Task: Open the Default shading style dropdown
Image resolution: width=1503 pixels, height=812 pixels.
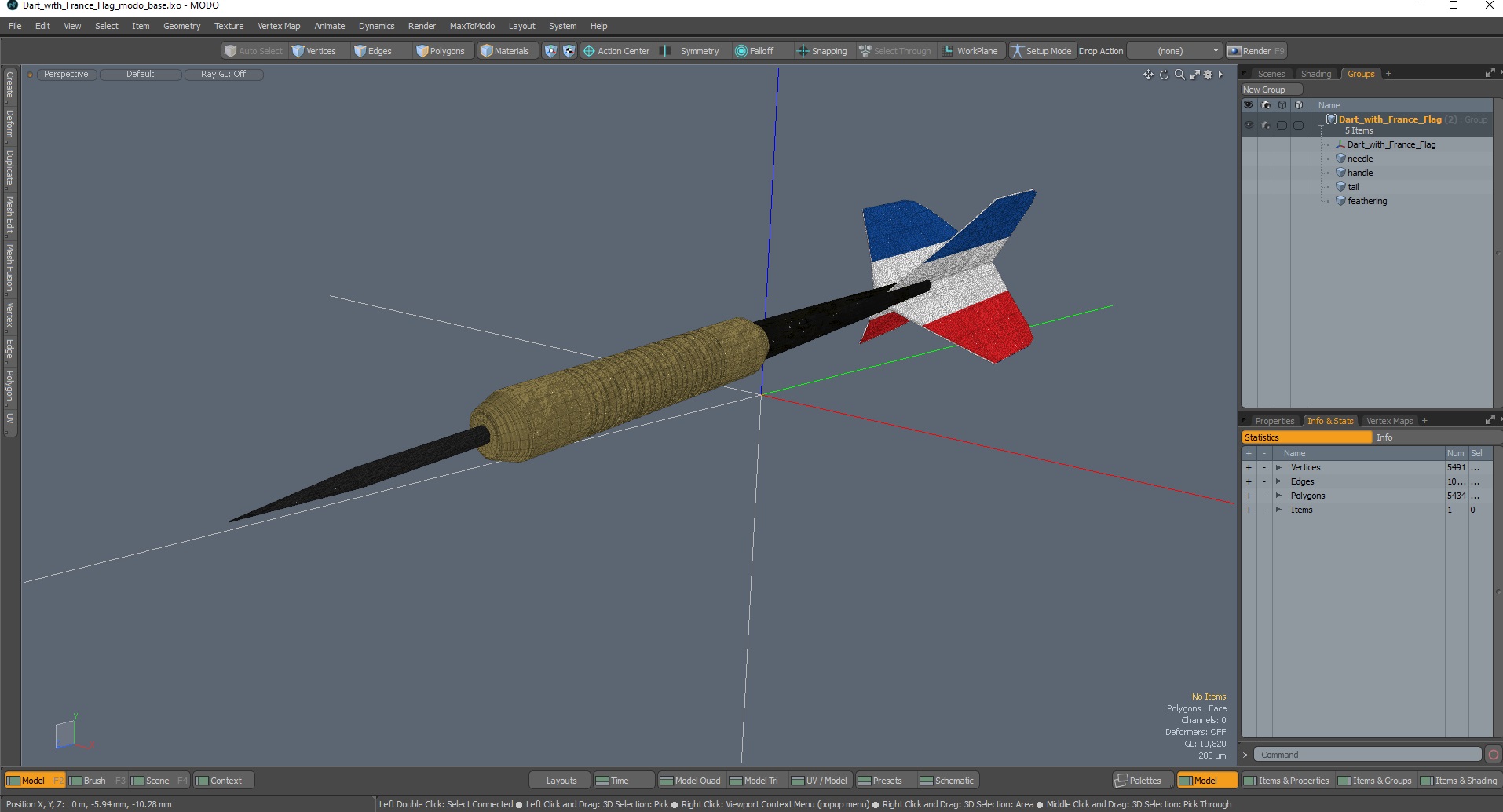Action: tap(141, 74)
